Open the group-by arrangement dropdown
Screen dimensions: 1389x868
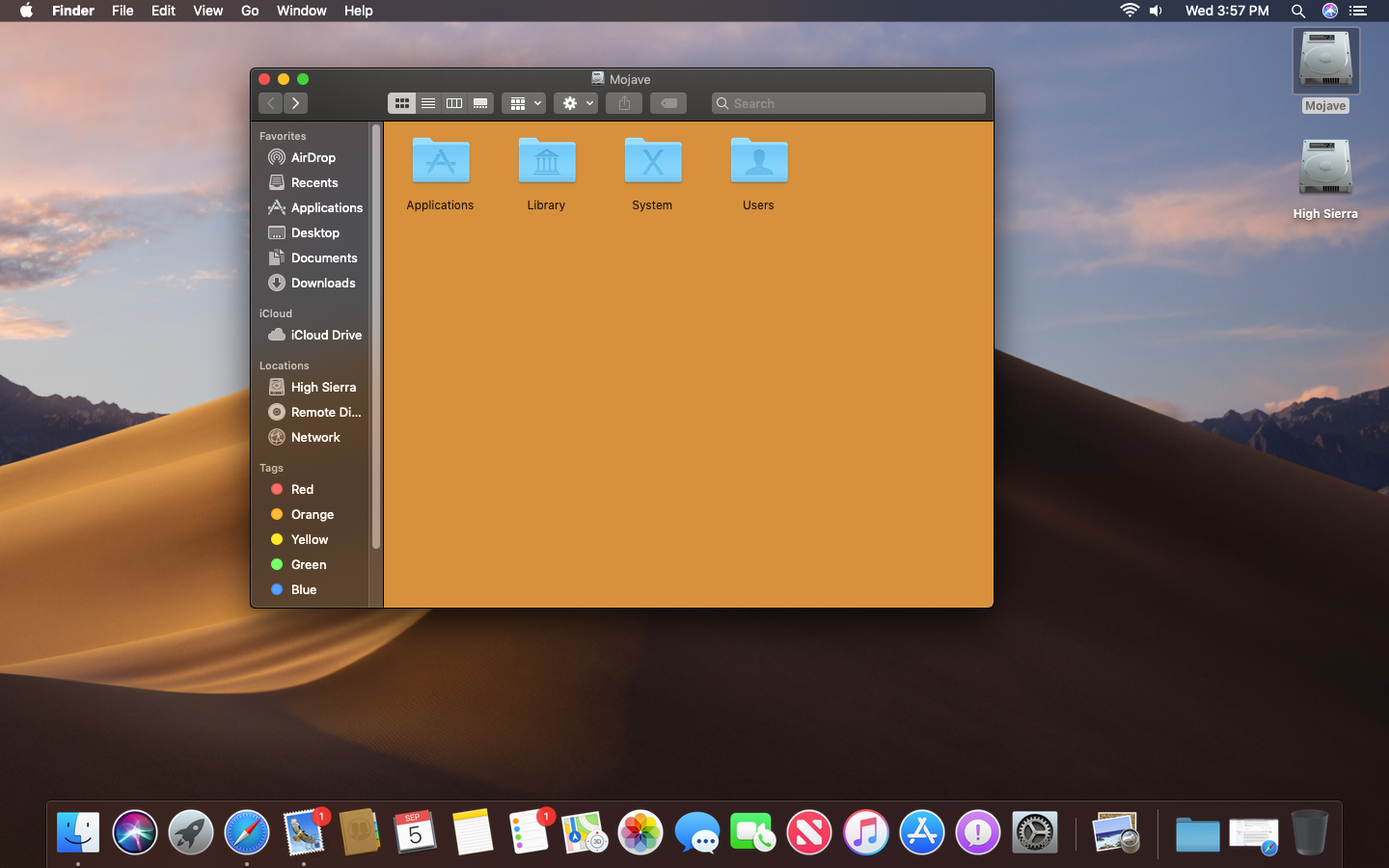(x=524, y=103)
